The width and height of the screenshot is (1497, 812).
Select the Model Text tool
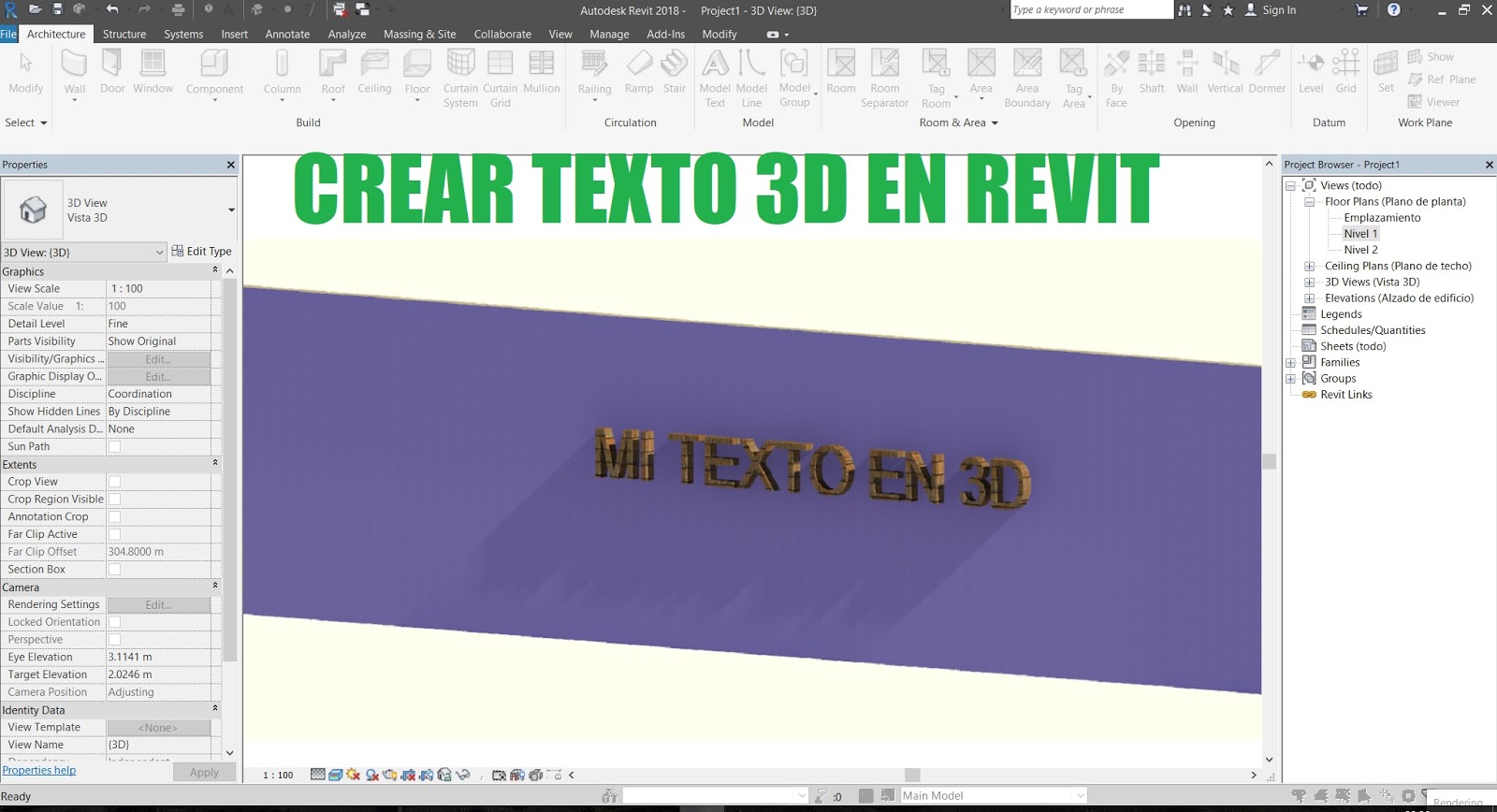pos(715,79)
